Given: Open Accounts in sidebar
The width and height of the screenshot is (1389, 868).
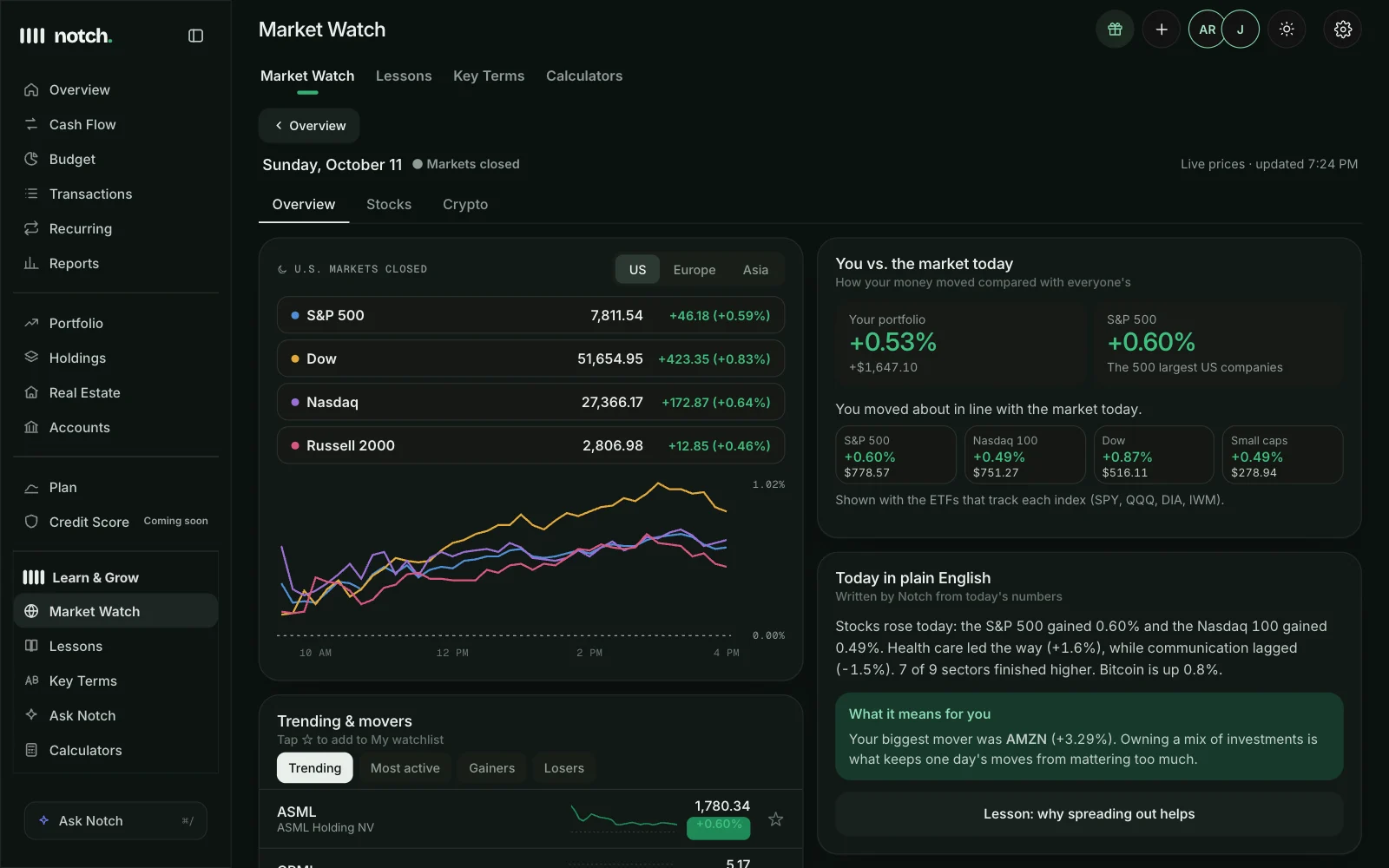Looking at the screenshot, I should click(115, 427).
